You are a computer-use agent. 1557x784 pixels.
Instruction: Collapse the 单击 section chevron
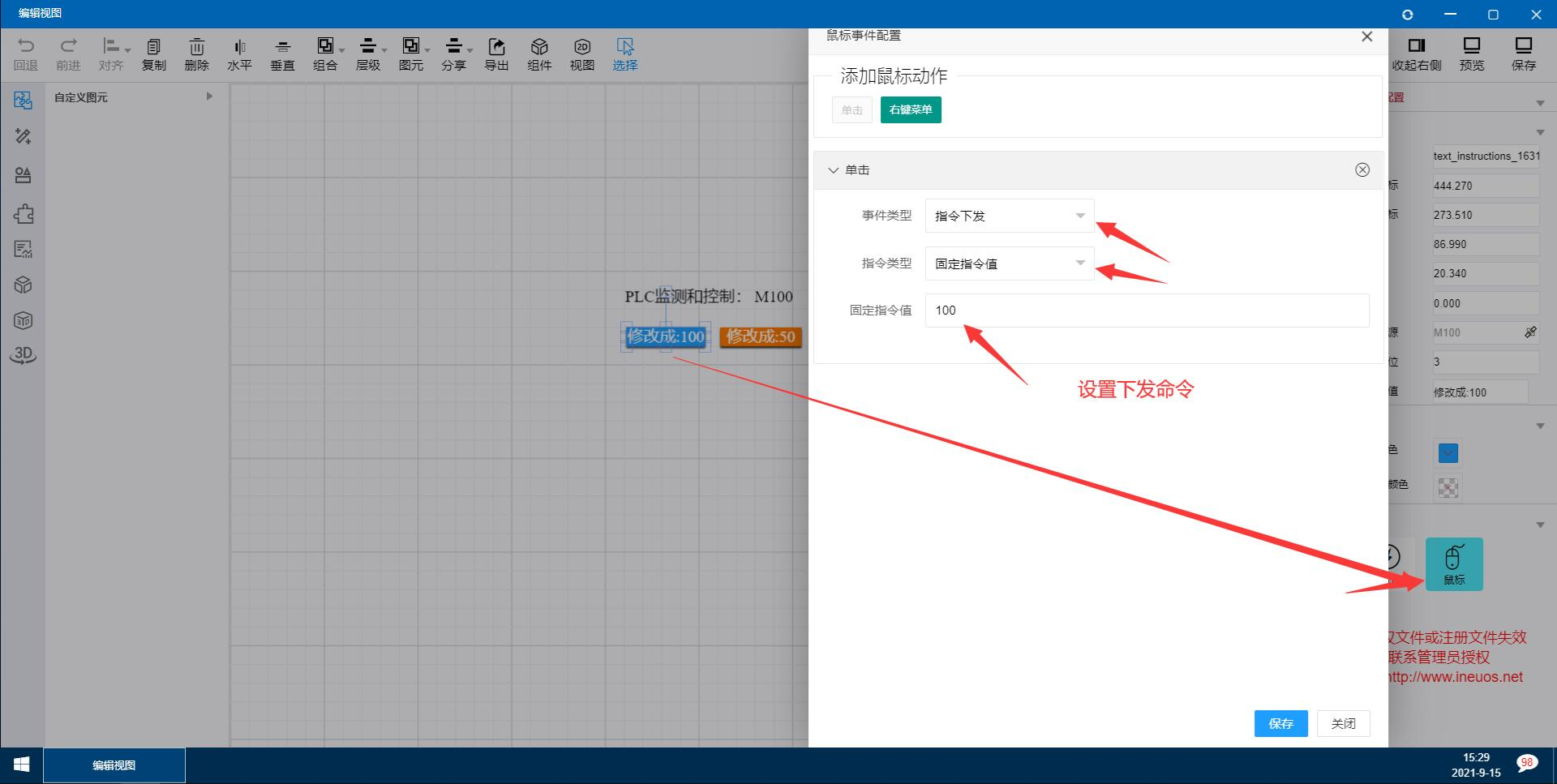coord(833,170)
